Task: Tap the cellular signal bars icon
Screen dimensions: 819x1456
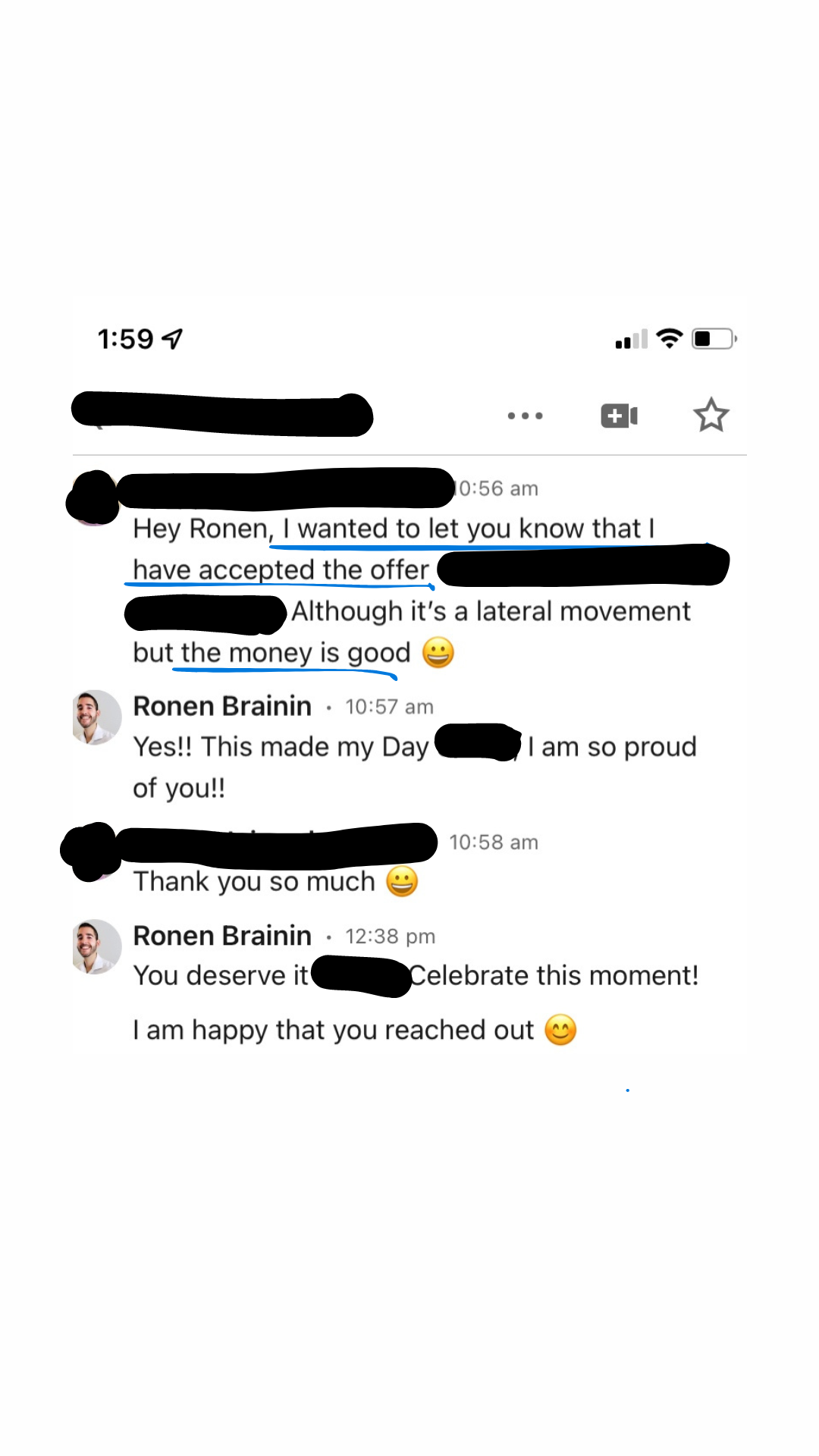Action: pyautogui.click(x=631, y=339)
